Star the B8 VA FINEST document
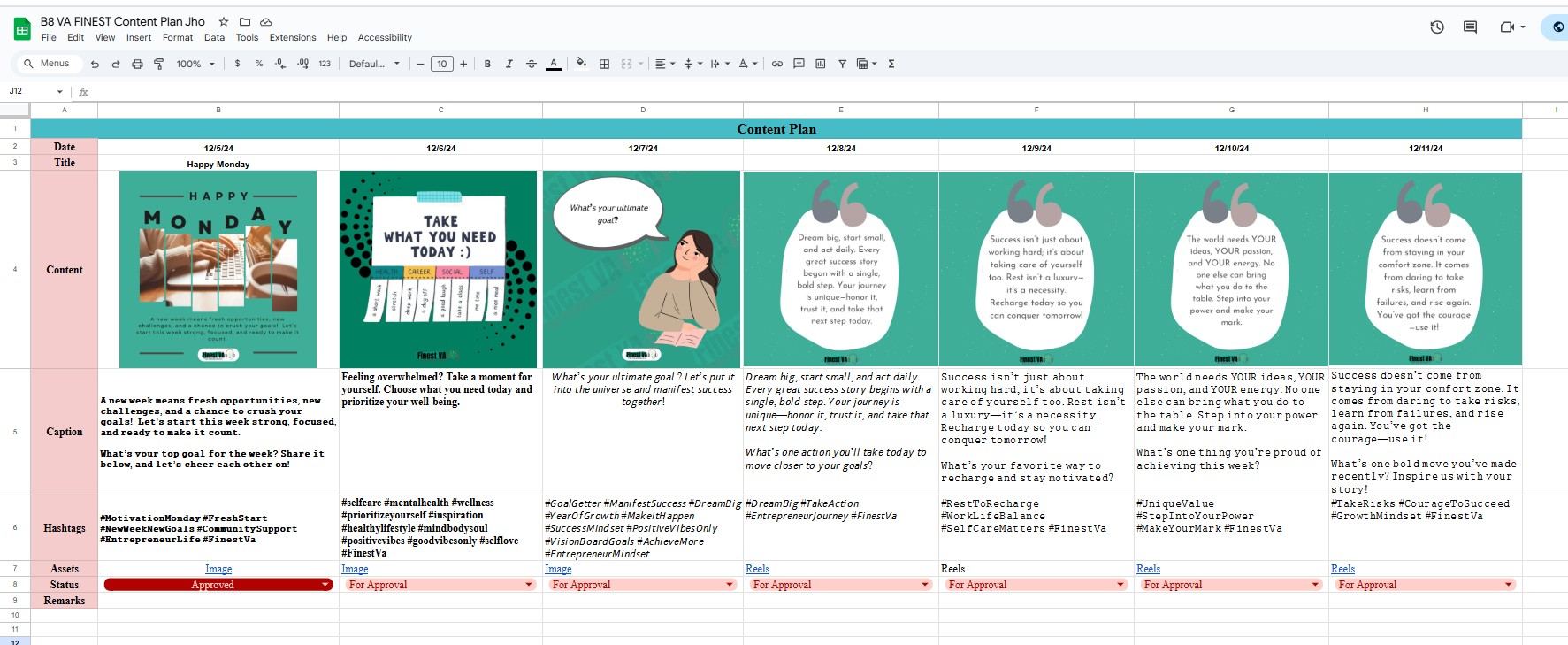This screenshot has height=645, width=1568. tap(224, 21)
